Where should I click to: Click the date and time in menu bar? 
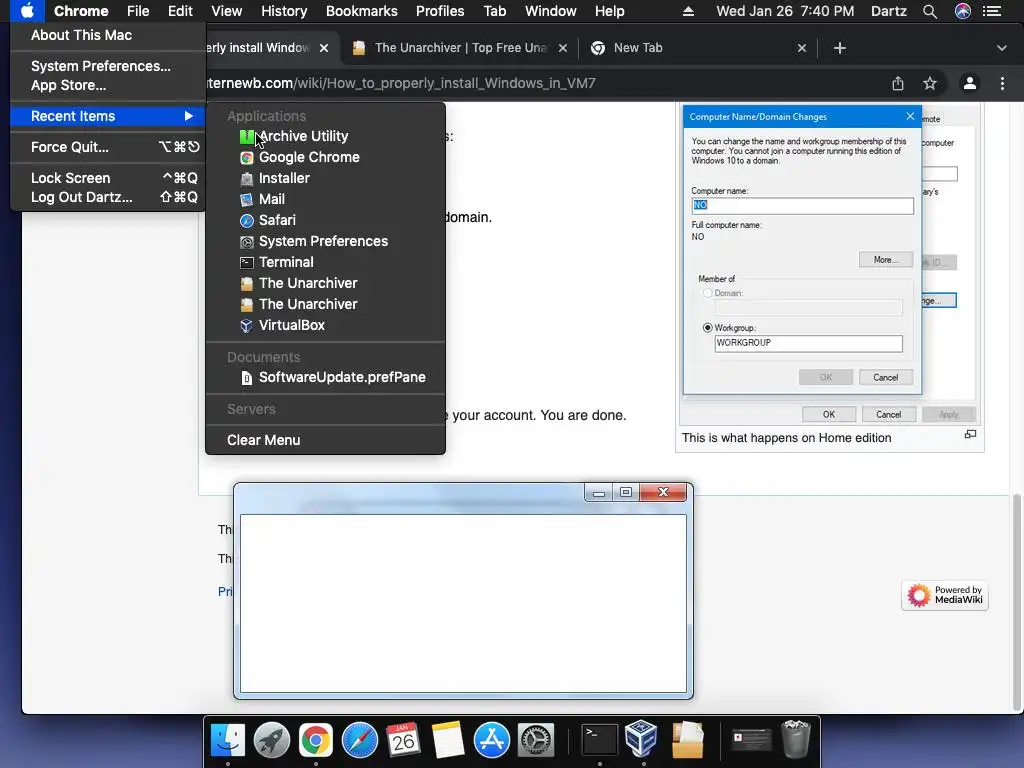(x=785, y=11)
